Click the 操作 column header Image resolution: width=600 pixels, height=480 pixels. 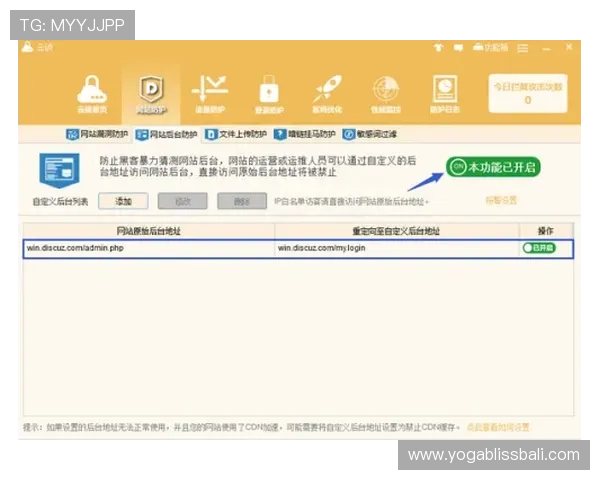tap(546, 231)
